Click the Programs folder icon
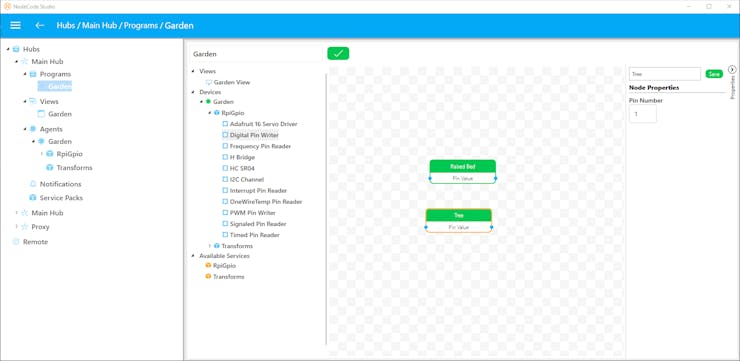The width and height of the screenshot is (740, 361). pos(33,74)
